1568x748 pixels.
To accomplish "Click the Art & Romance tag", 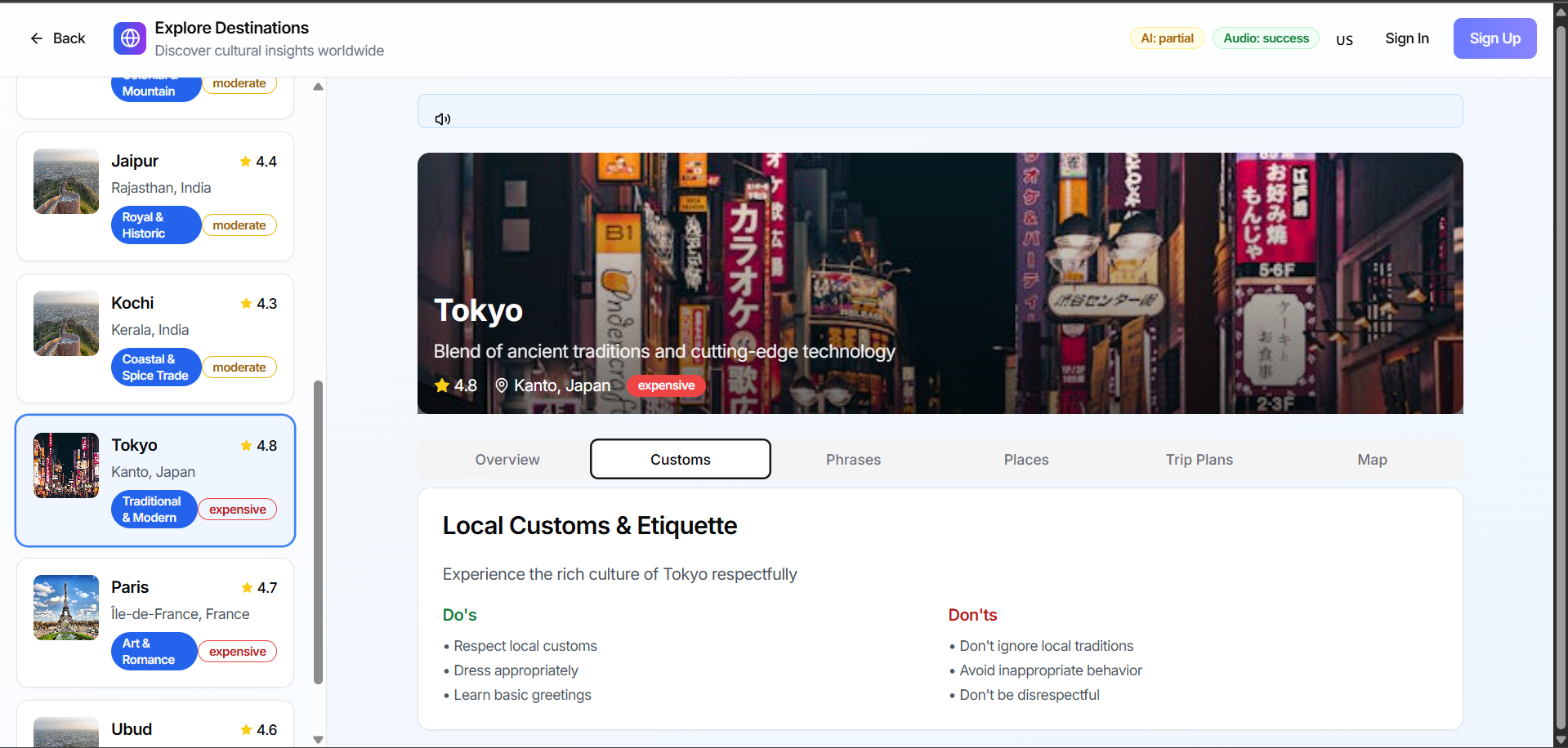I will 154,652.
